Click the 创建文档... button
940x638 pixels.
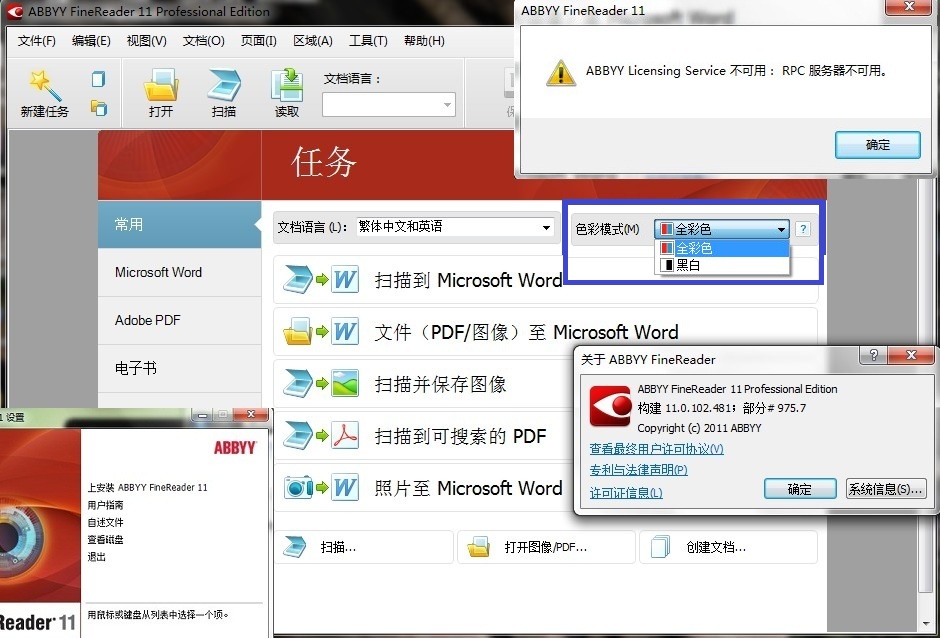(728, 547)
